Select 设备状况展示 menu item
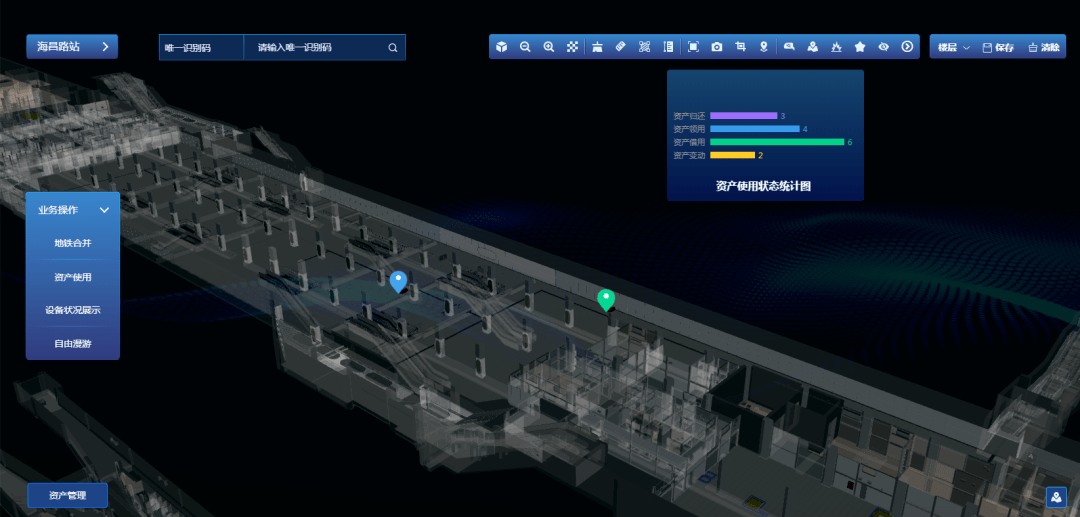The height and width of the screenshot is (517, 1080). (73, 310)
